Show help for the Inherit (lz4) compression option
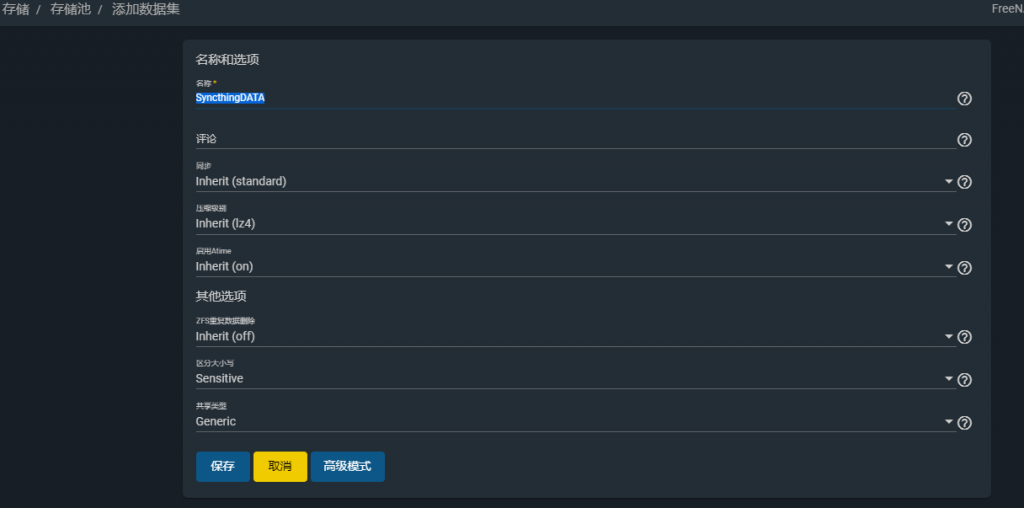This screenshot has width=1024, height=508. [x=964, y=225]
